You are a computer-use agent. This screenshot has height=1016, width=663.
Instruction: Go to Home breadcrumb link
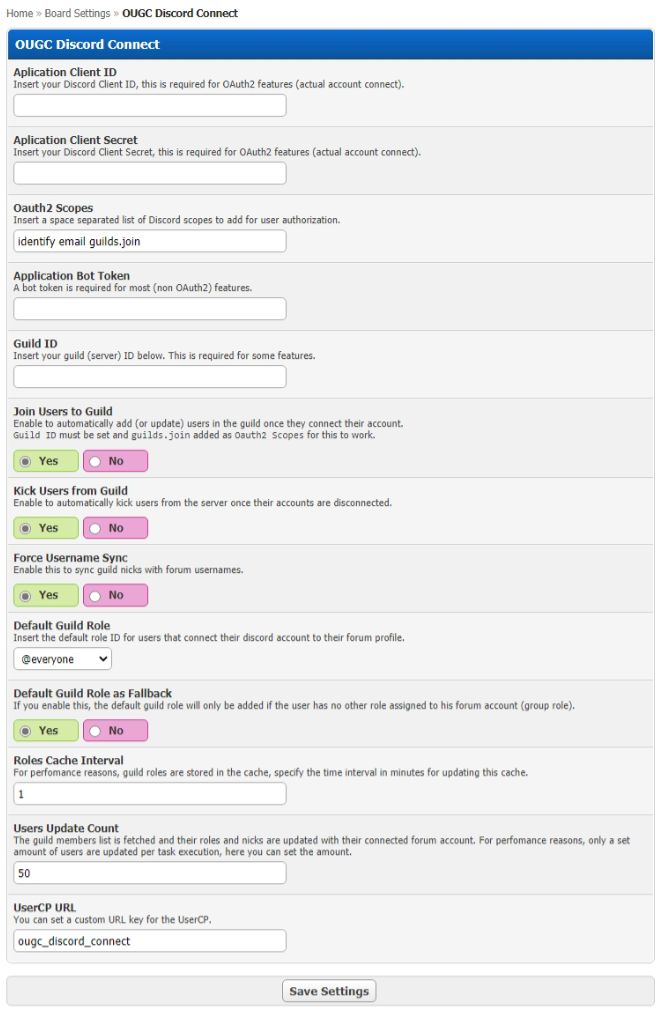click(19, 13)
